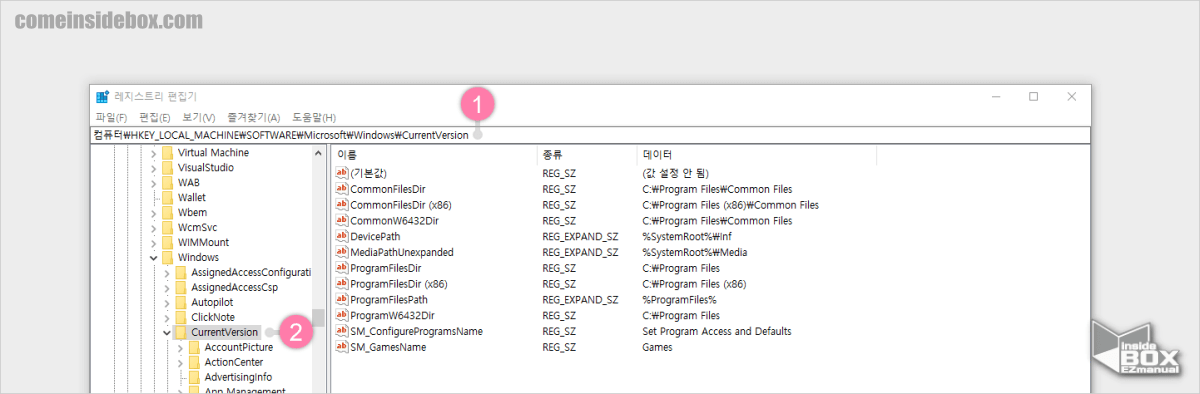Click REG_EXPAND_SZ type in DevicePath row
This screenshot has width=1200, height=394.
(580, 236)
